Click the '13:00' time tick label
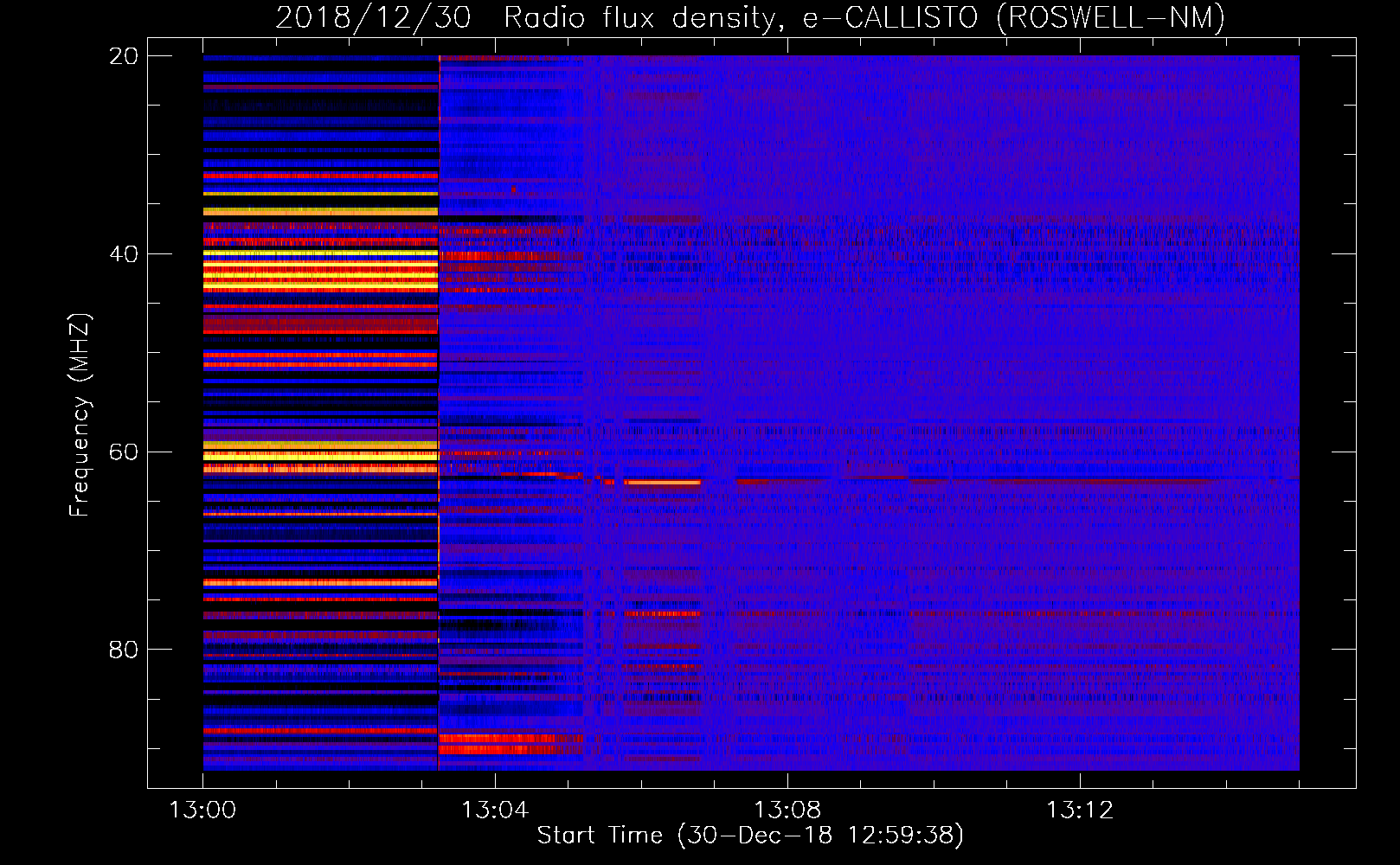The width and height of the screenshot is (1400, 865). tap(202, 811)
